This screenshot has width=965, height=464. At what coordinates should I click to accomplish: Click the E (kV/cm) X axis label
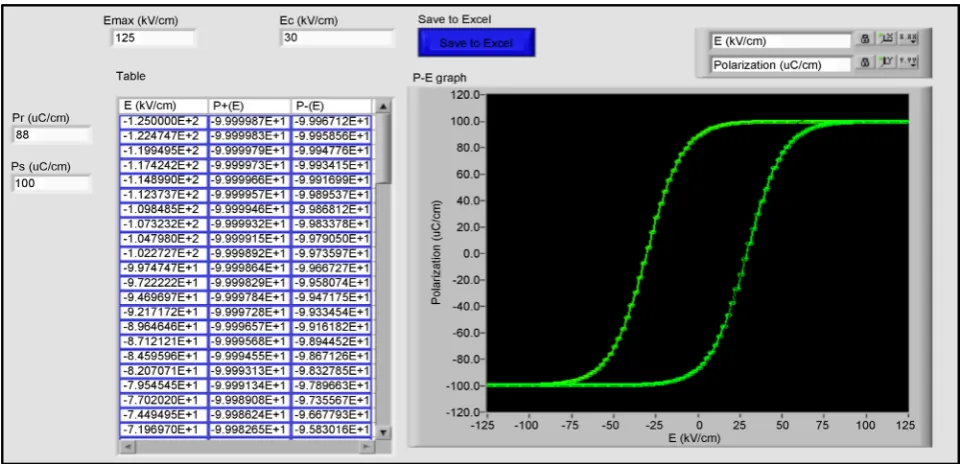[x=694, y=438]
